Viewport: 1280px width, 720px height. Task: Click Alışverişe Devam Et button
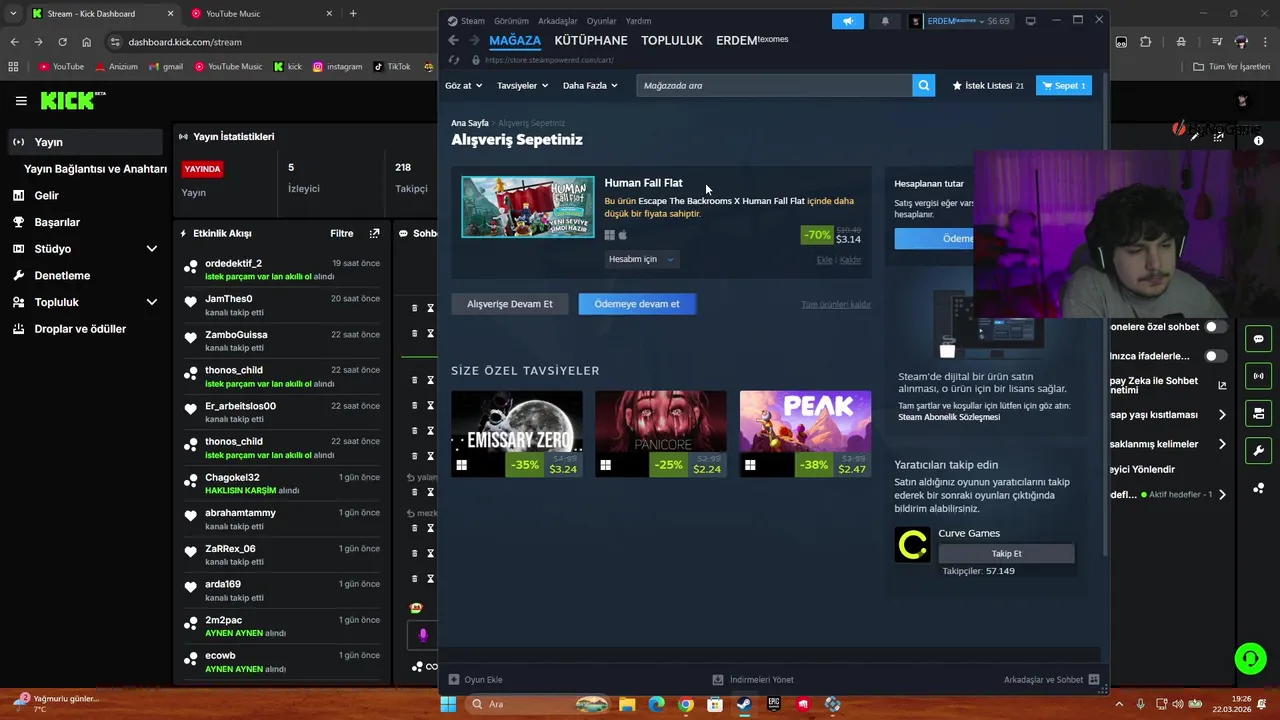point(510,304)
